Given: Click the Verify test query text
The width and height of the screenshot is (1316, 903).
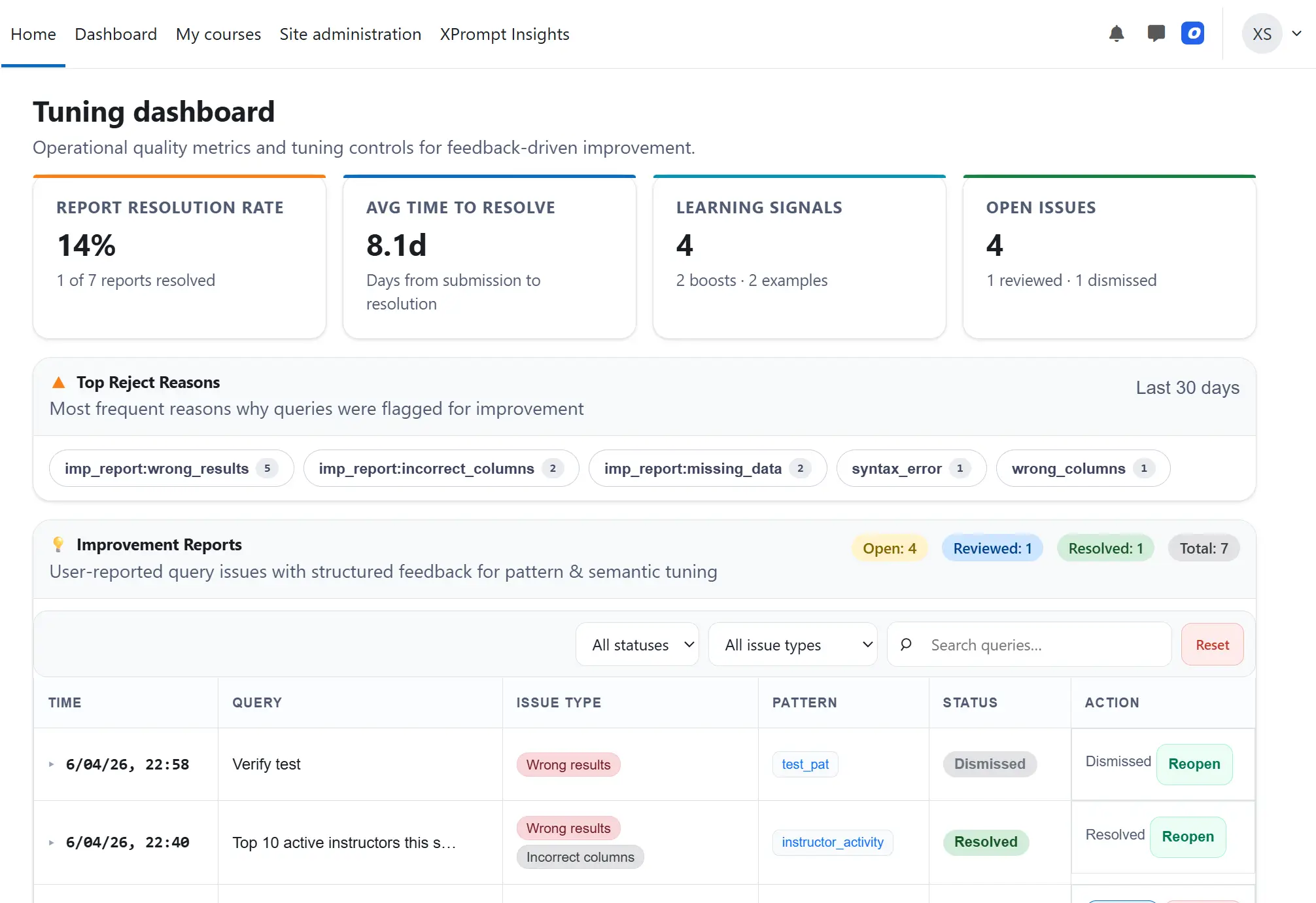Looking at the screenshot, I should (x=266, y=764).
